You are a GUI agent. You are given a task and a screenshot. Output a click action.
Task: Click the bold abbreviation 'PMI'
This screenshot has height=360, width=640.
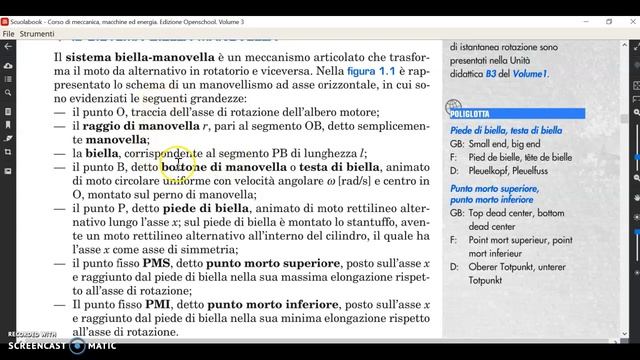point(158,304)
